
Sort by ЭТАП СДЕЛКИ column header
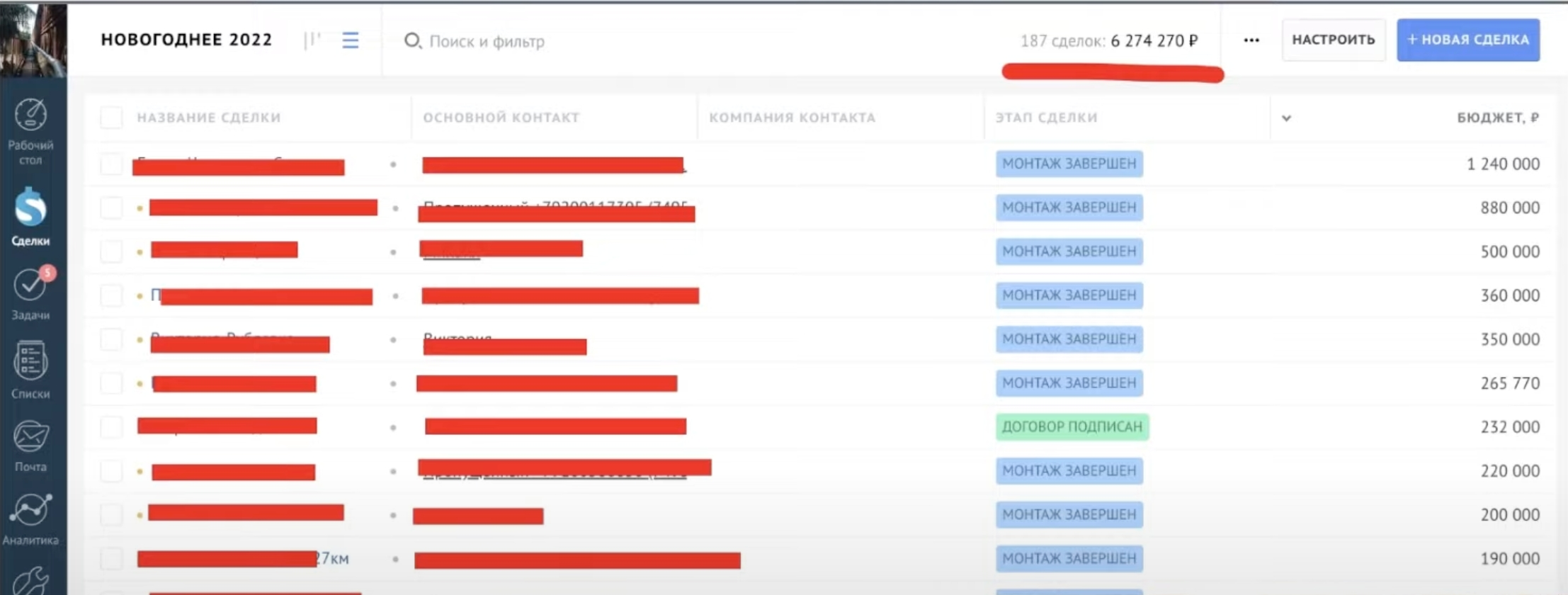click(x=1047, y=118)
